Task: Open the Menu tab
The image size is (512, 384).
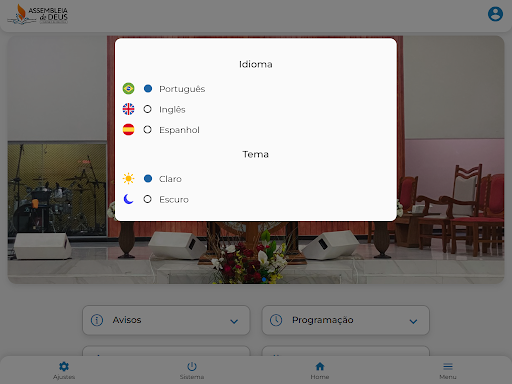Action: pos(448,370)
